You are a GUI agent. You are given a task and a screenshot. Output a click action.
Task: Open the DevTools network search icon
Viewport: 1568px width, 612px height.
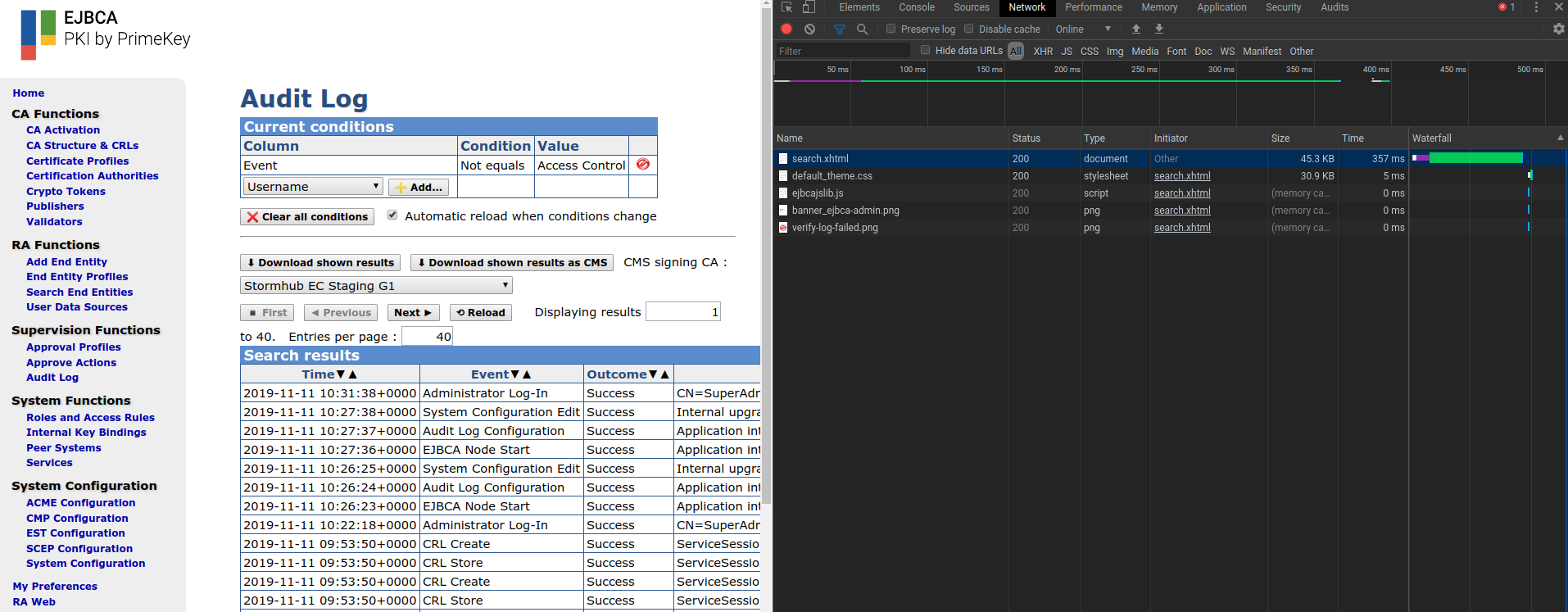coord(862,29)
